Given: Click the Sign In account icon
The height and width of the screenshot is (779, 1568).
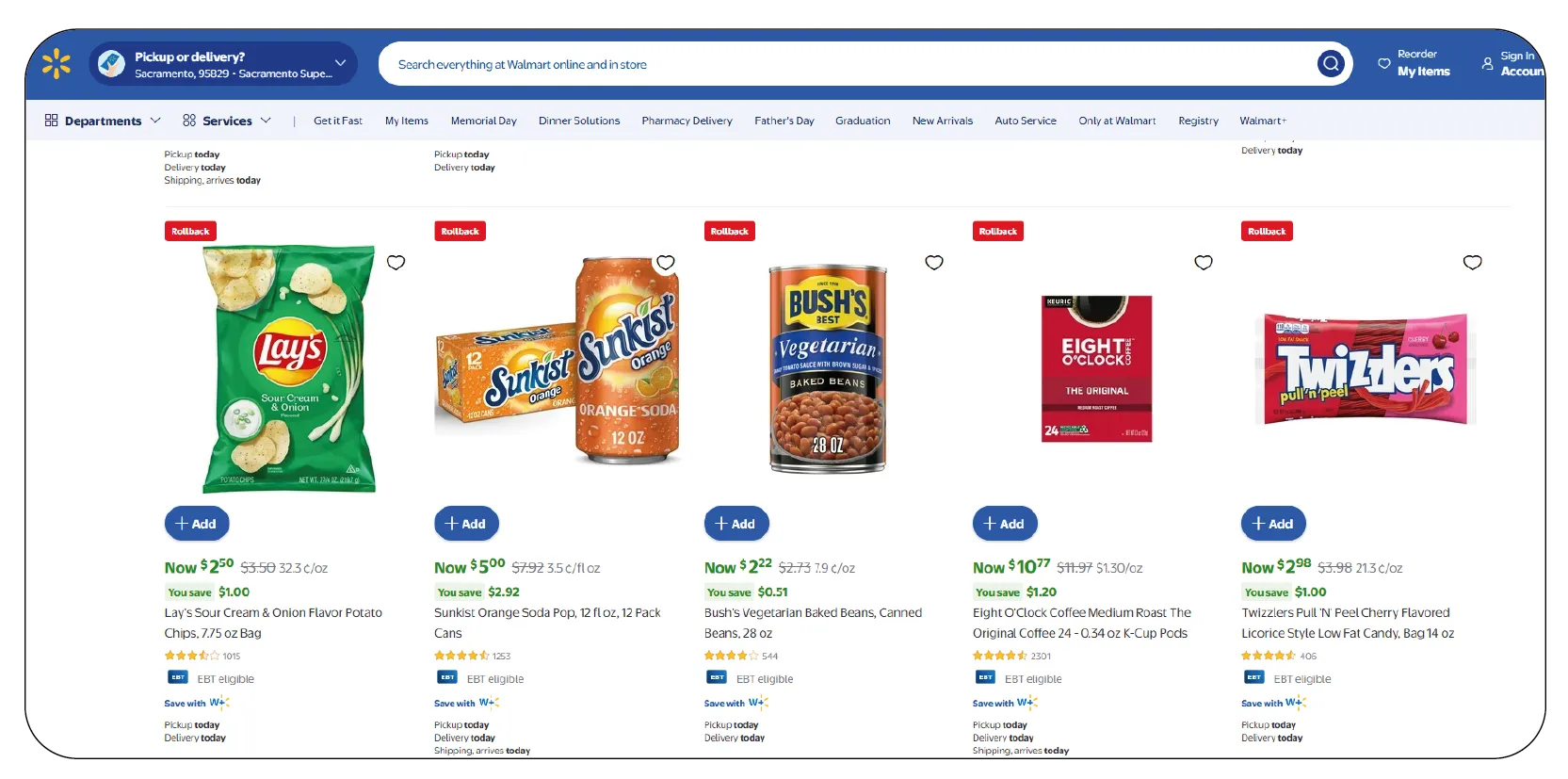Looking at the screenshot, I should tap(1488, 64).
